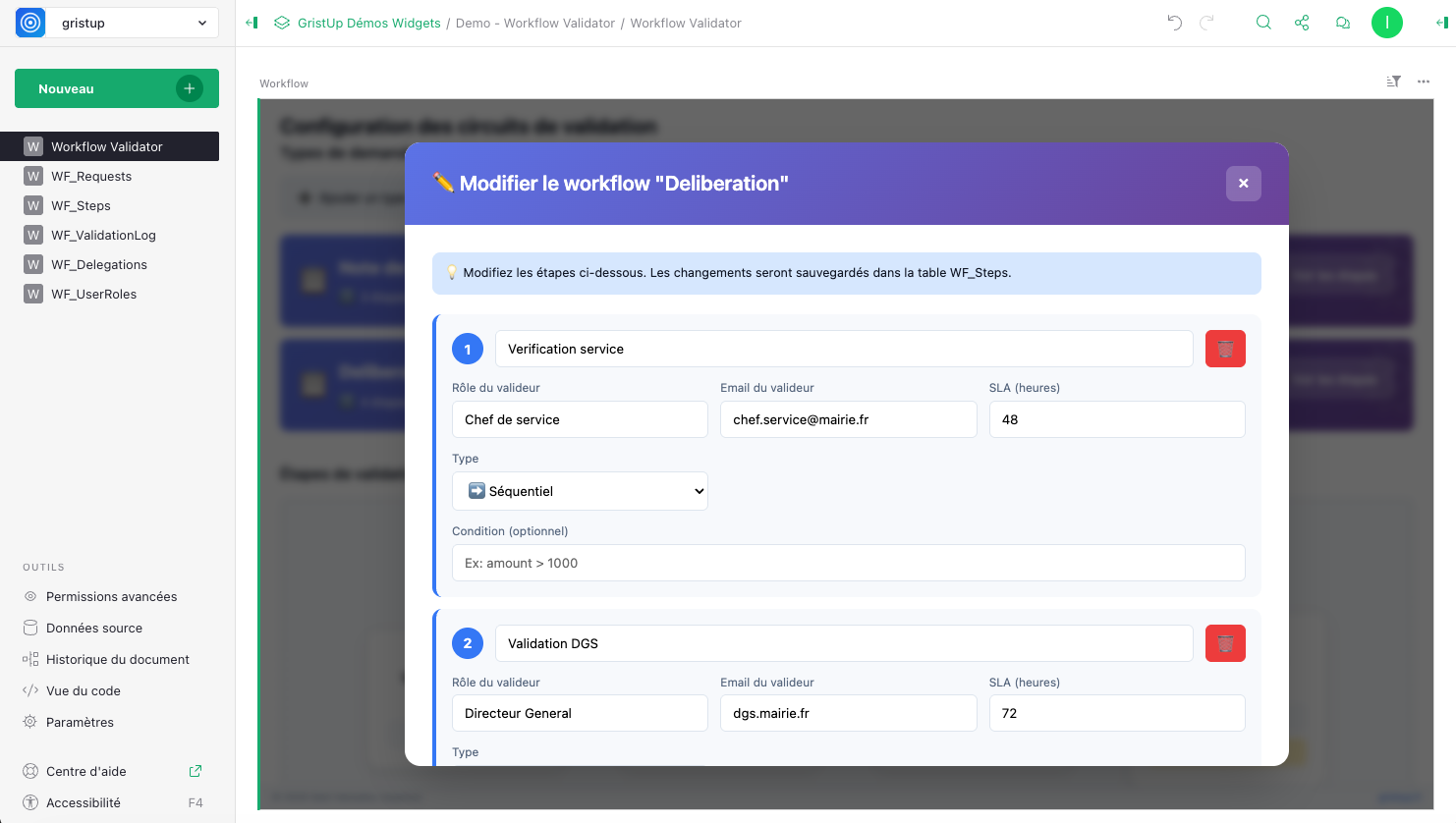Open the discussion comments icon
1456x823 pixels.
coord(1342,23)
